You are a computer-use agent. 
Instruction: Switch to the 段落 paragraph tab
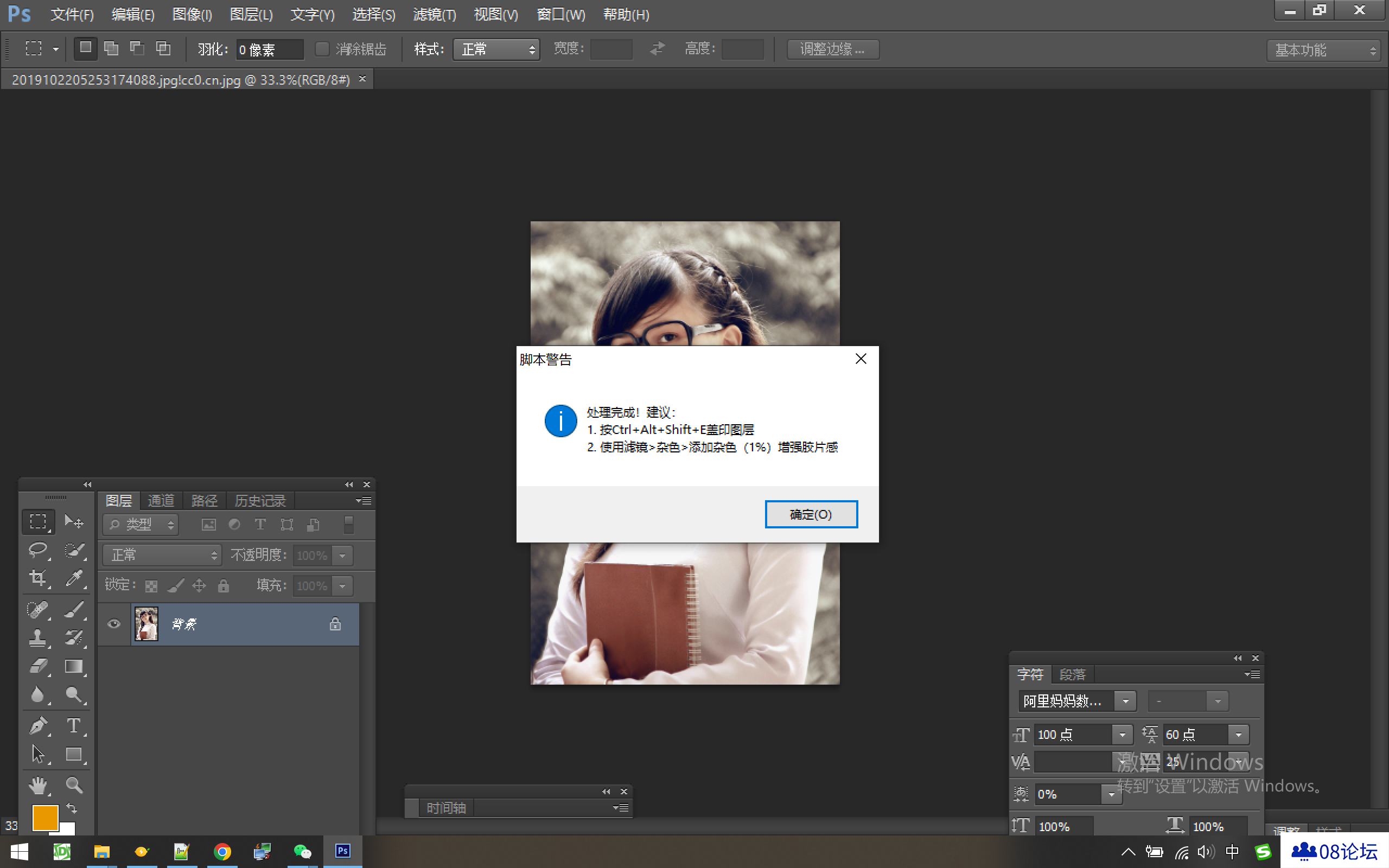pyautogui.click(x=1073, y=674)
